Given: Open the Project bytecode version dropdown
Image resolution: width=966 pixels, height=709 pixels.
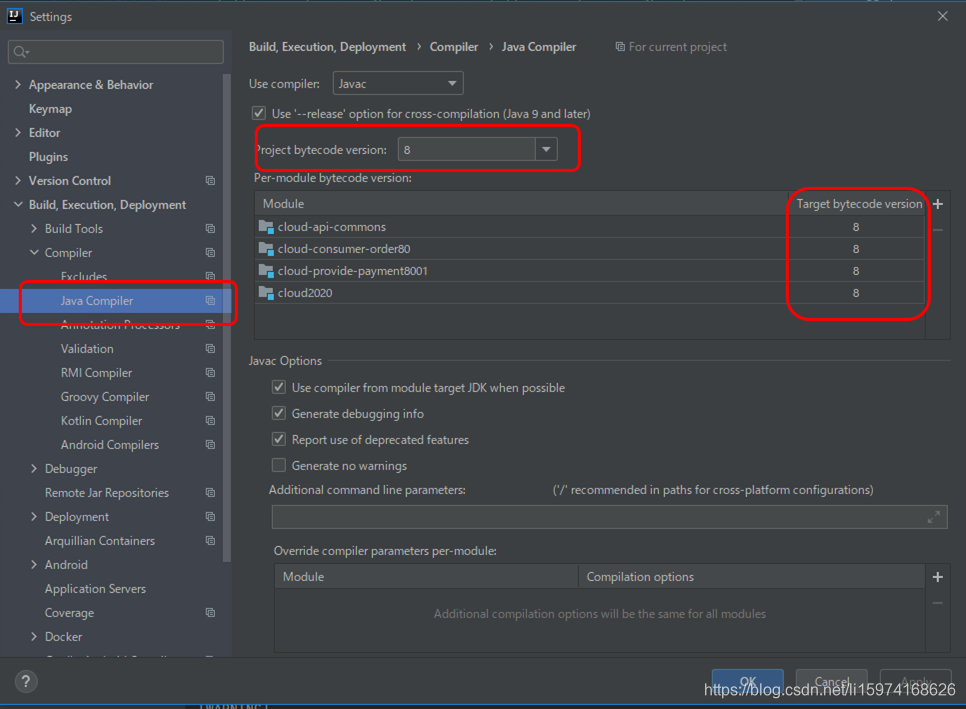Looking at the screenshot, I should tap(544, 148).
